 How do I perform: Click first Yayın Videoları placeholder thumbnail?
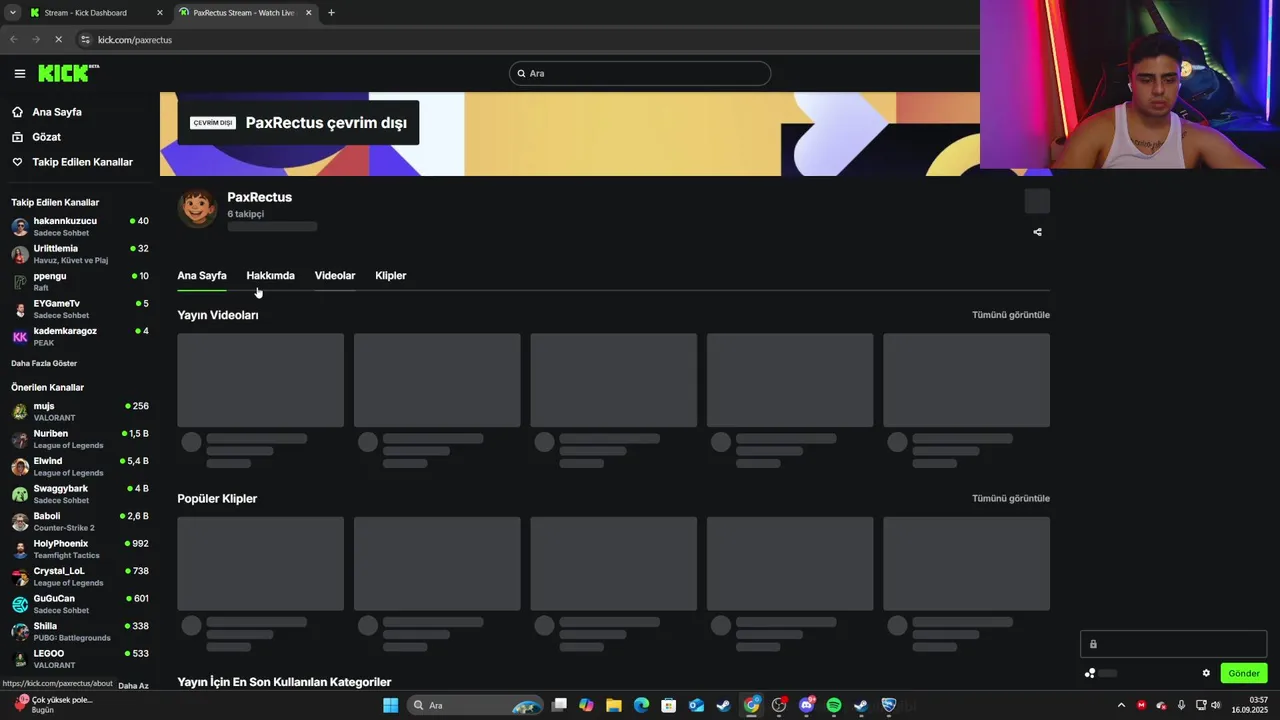tap(260, 380)
